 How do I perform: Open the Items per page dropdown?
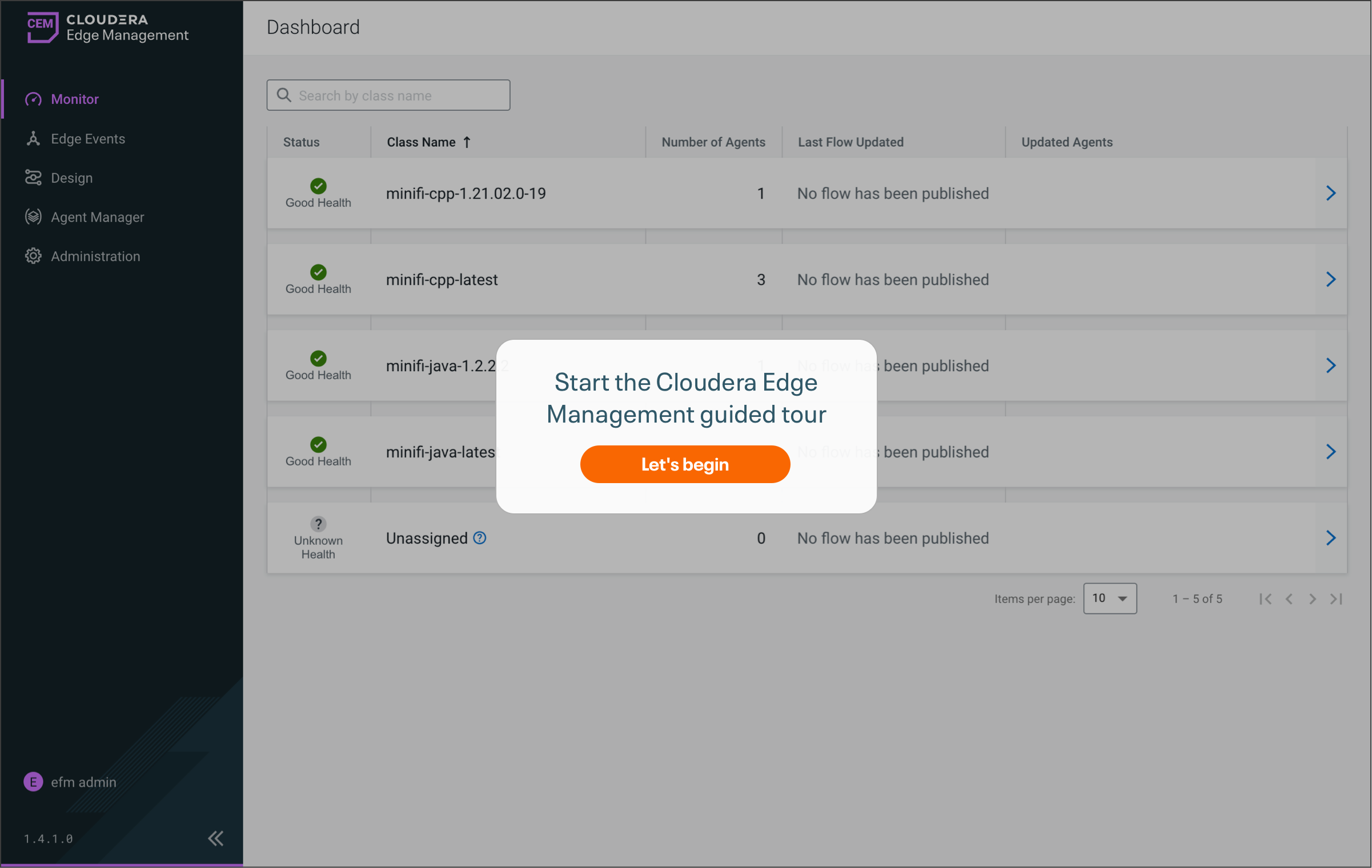pos(1110,598)
